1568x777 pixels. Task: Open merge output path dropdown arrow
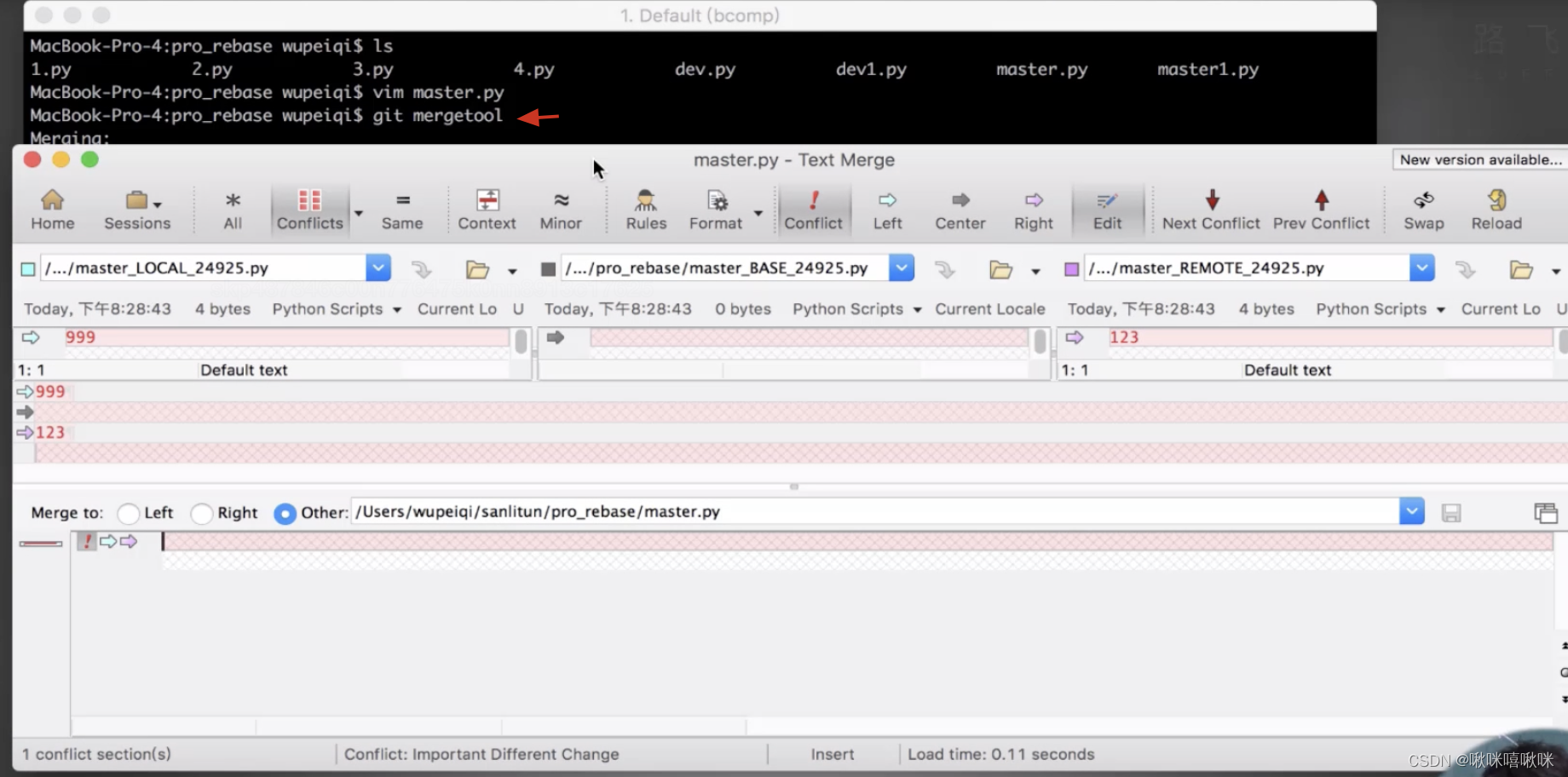pyautogui.click(x=1412, y=512)
